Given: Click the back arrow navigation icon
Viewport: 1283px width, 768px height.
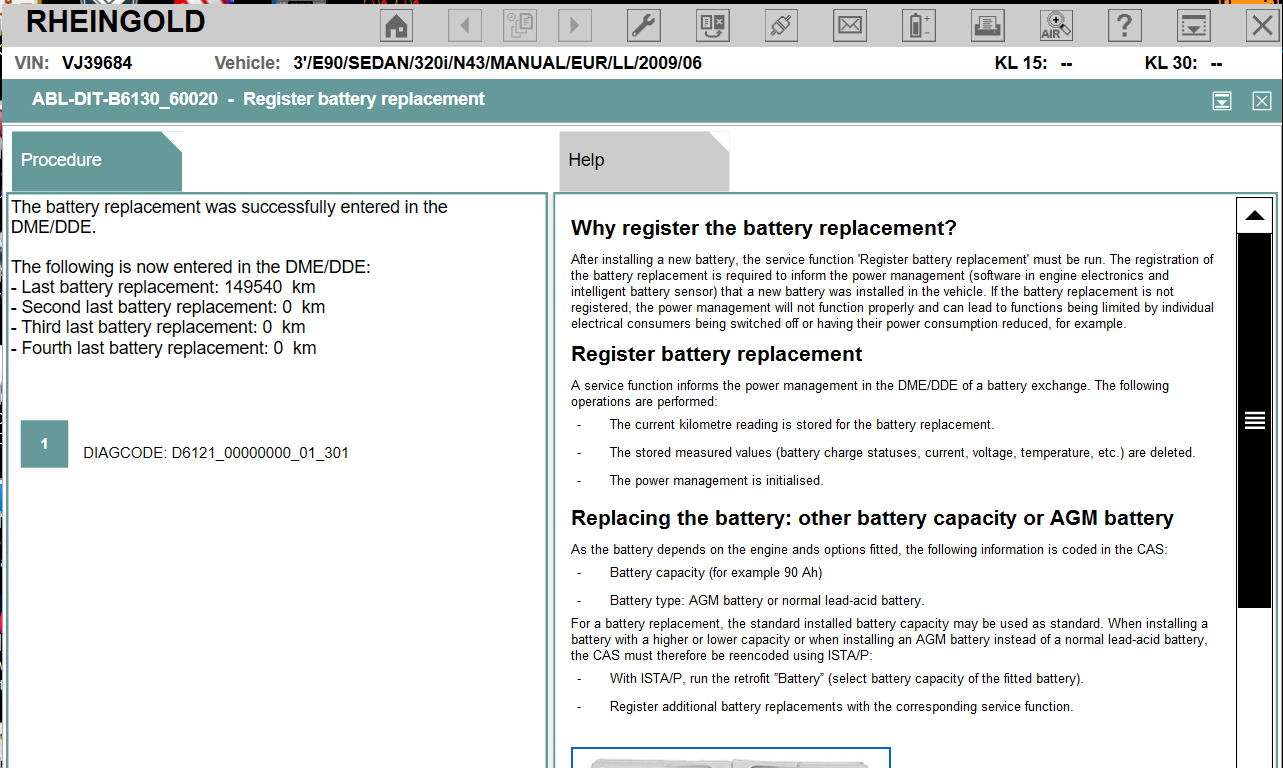Looking at the screenshot, I should [464, 25].
